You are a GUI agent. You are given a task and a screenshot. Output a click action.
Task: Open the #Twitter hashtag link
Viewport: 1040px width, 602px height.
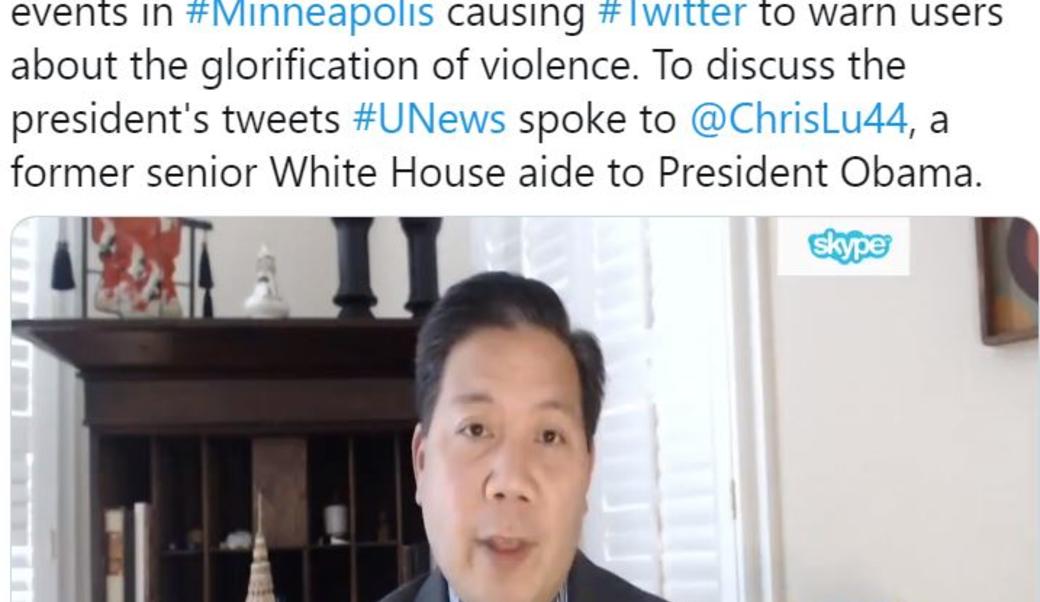671,13
